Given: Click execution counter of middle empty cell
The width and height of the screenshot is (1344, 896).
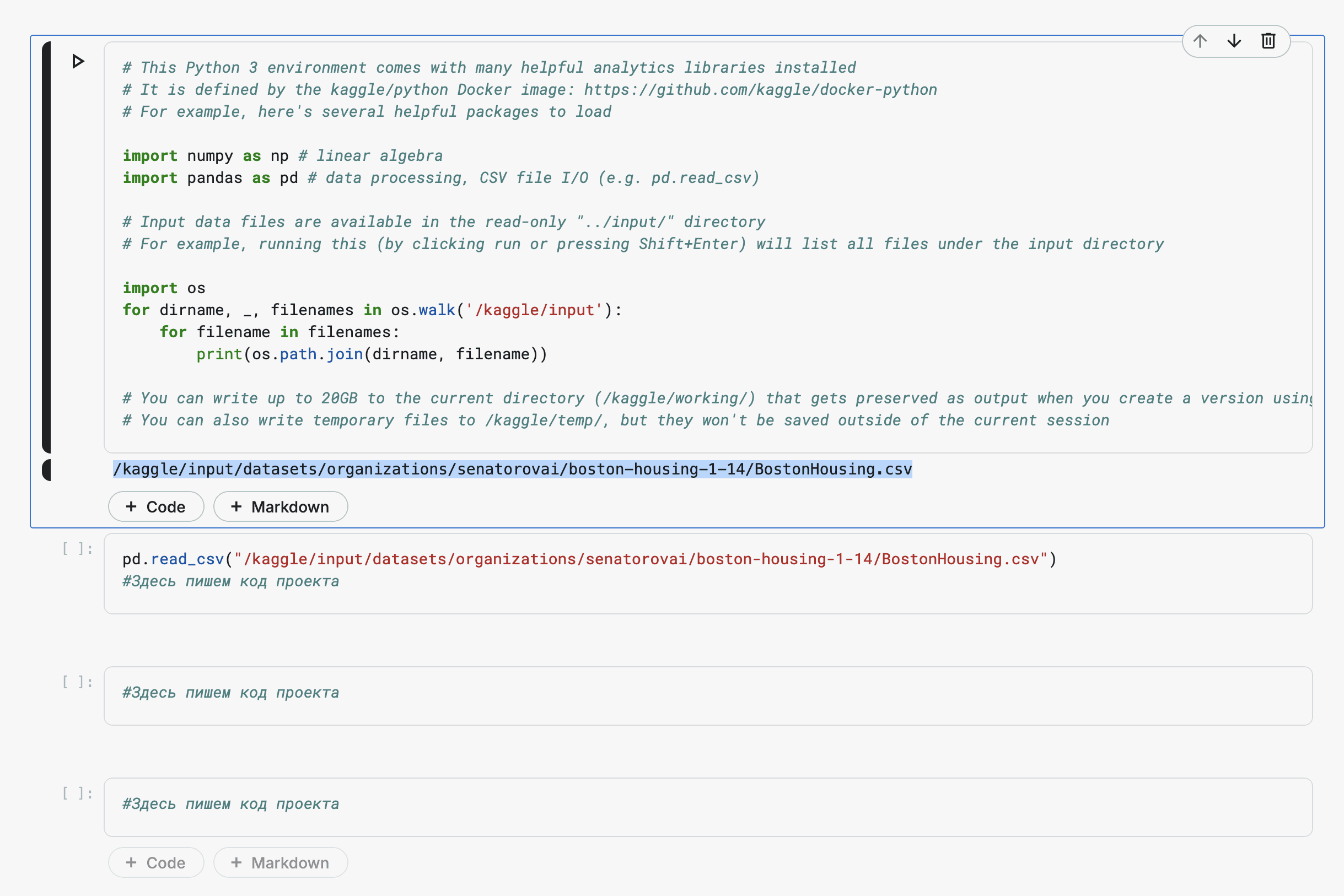Looking at the screenshot, I should [x=78, y=682].
